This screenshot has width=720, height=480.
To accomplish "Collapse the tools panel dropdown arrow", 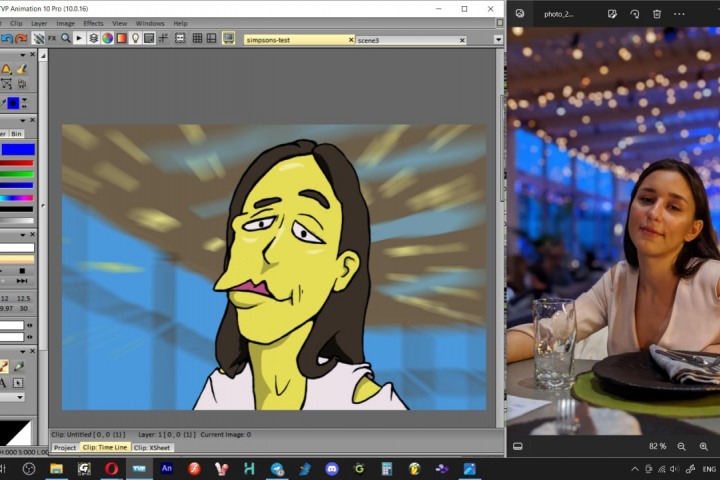I will pos(22,55).
